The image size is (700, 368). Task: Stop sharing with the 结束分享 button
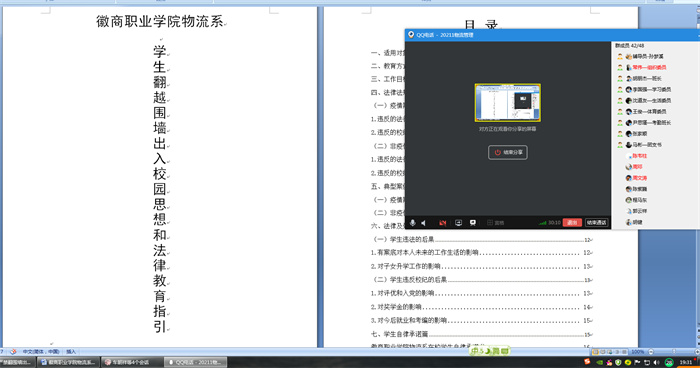[x=508, y=152]
